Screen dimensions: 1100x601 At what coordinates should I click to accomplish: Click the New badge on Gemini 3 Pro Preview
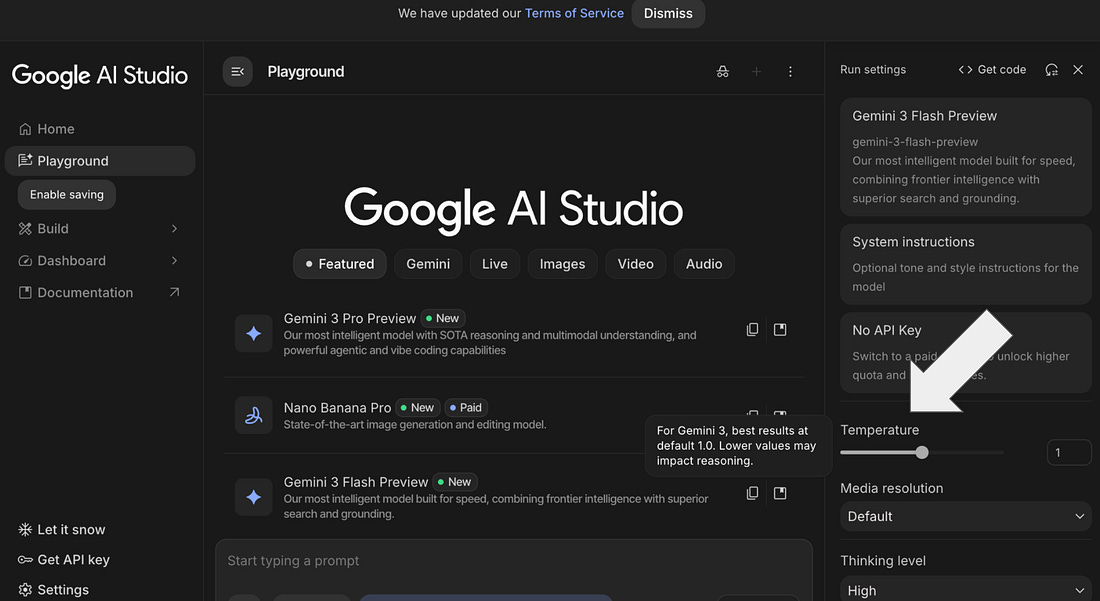[443, 318]
